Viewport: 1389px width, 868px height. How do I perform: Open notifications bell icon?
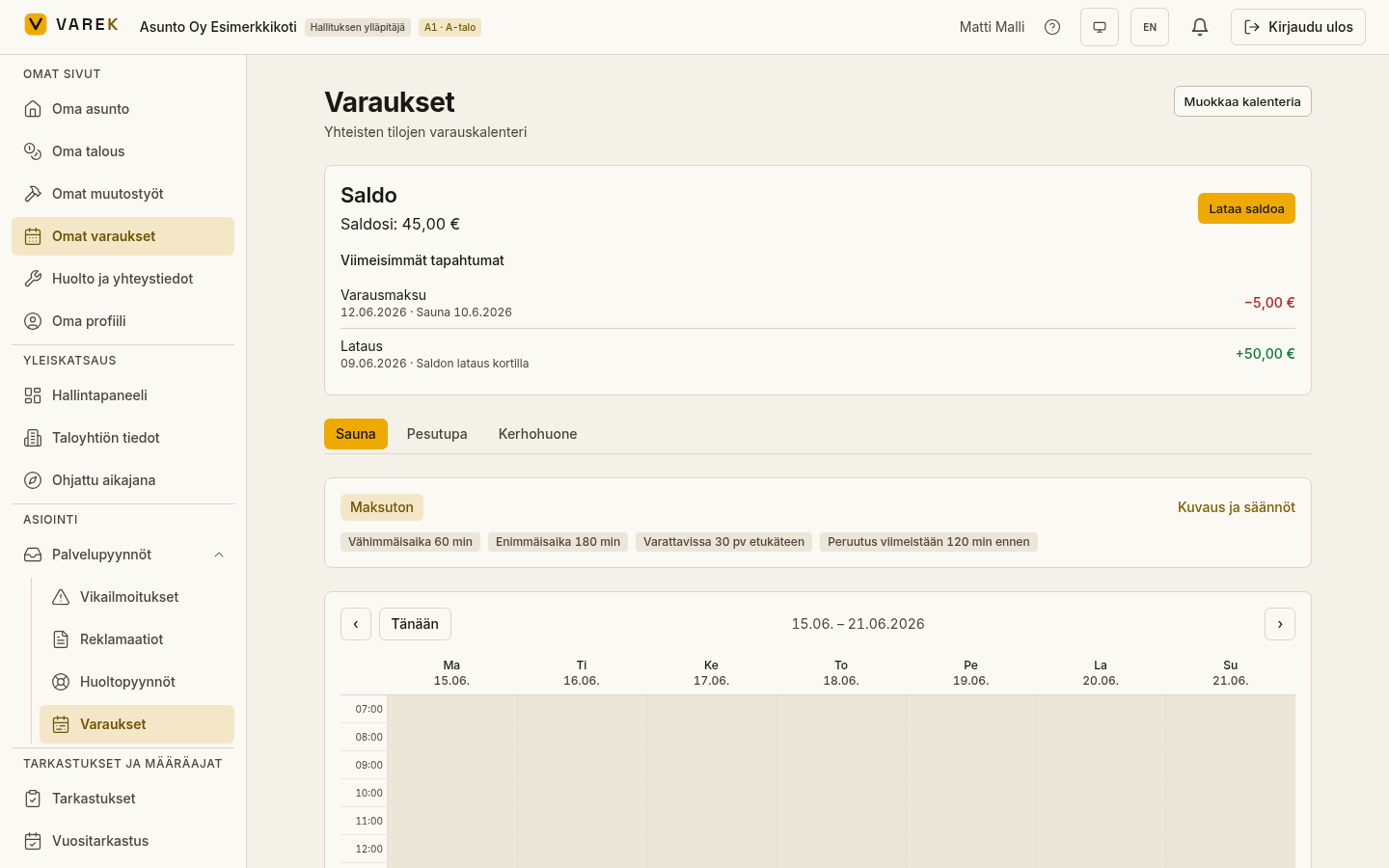(1200, 27)
